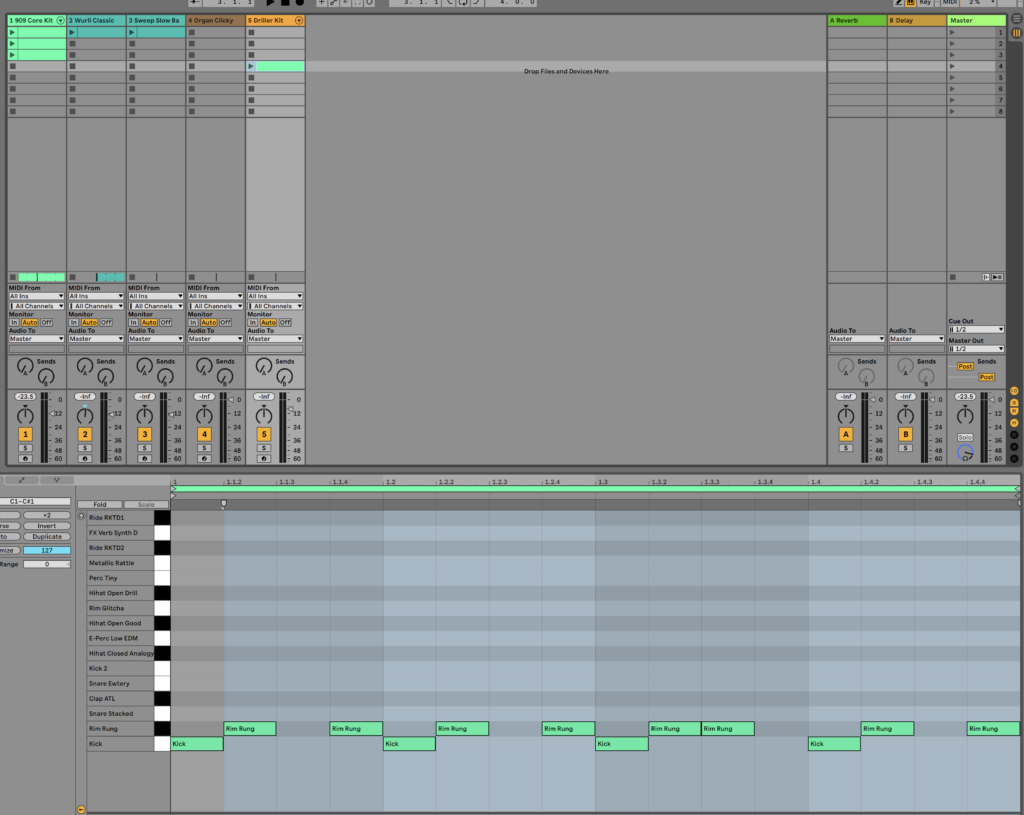Screen dimensions: 1024x815
Task: Open All Channels dropdown on Wurli Classic track
Action: click(96, 306)
